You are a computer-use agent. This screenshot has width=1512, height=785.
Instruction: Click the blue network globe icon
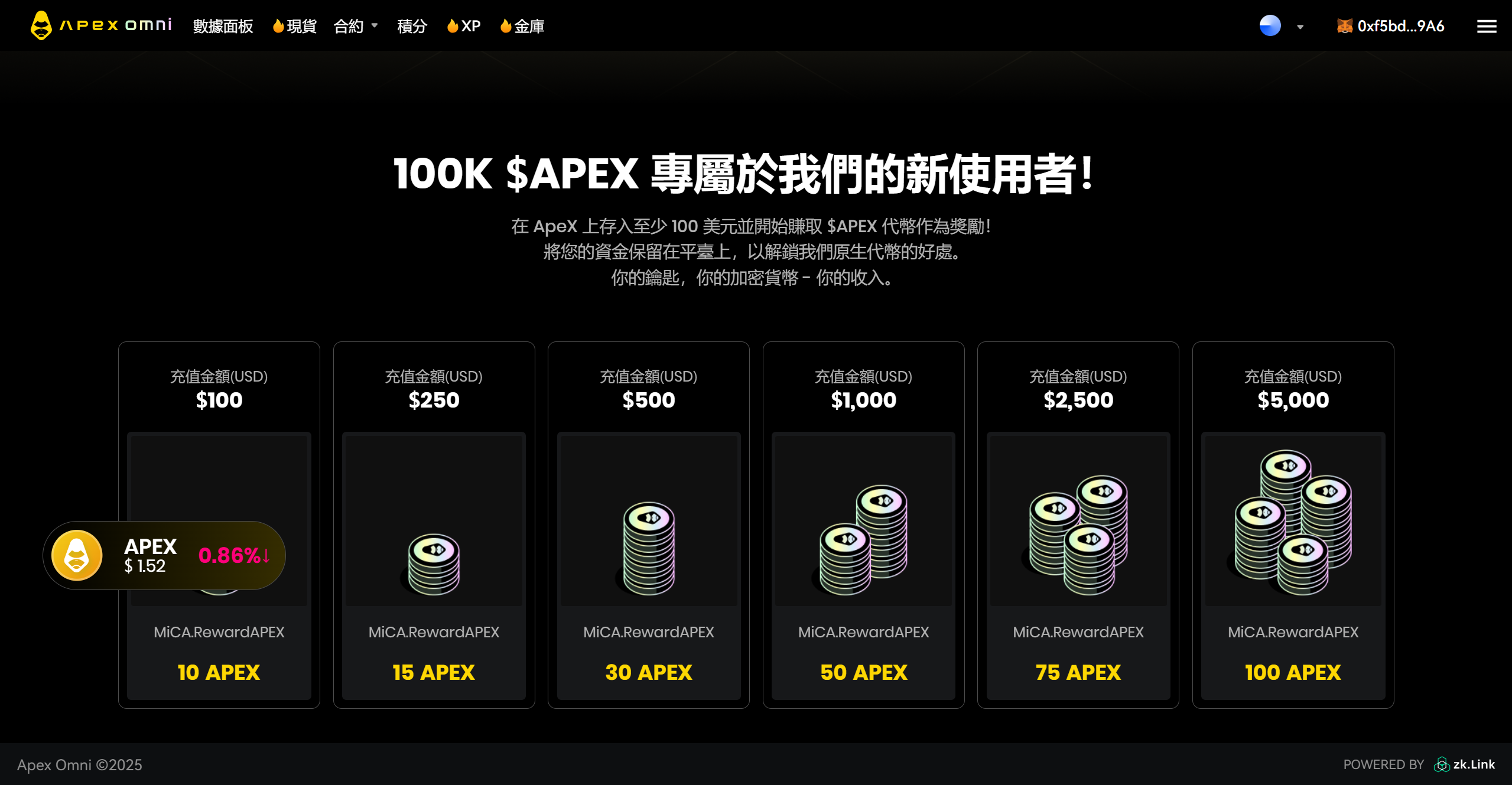tap(1270, 26)
